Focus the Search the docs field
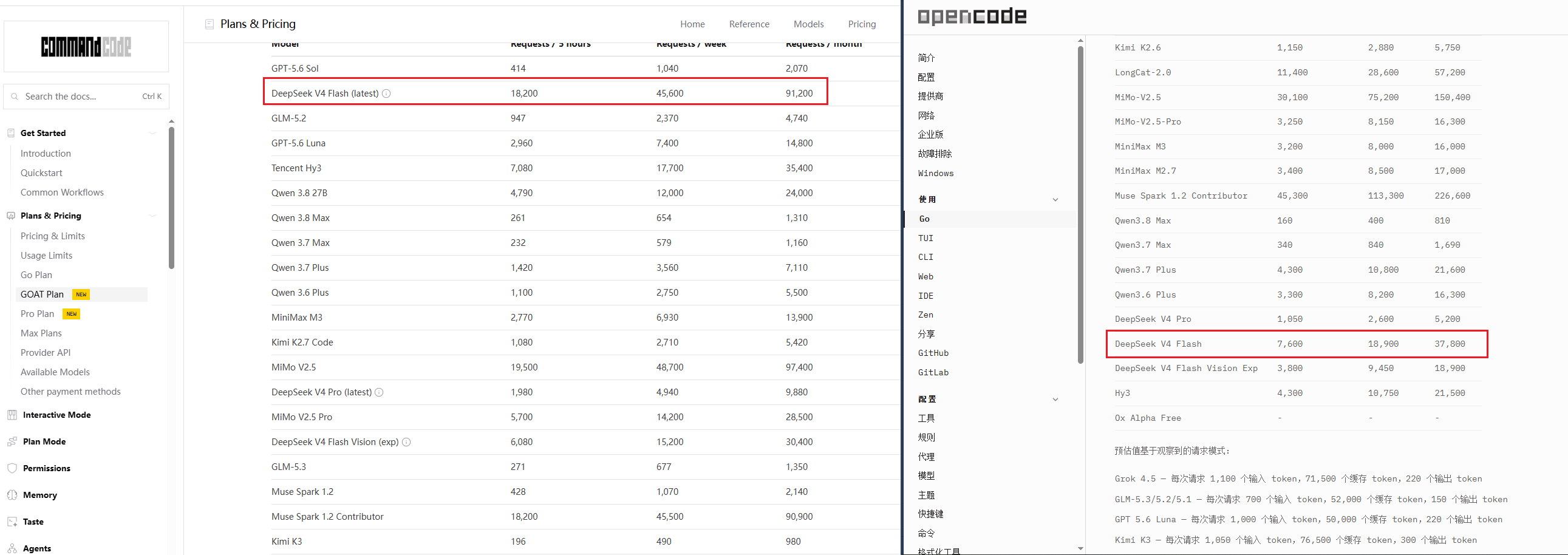This screenshot has width=1568, height=555. pyautogui.click(x=86, y=97)
